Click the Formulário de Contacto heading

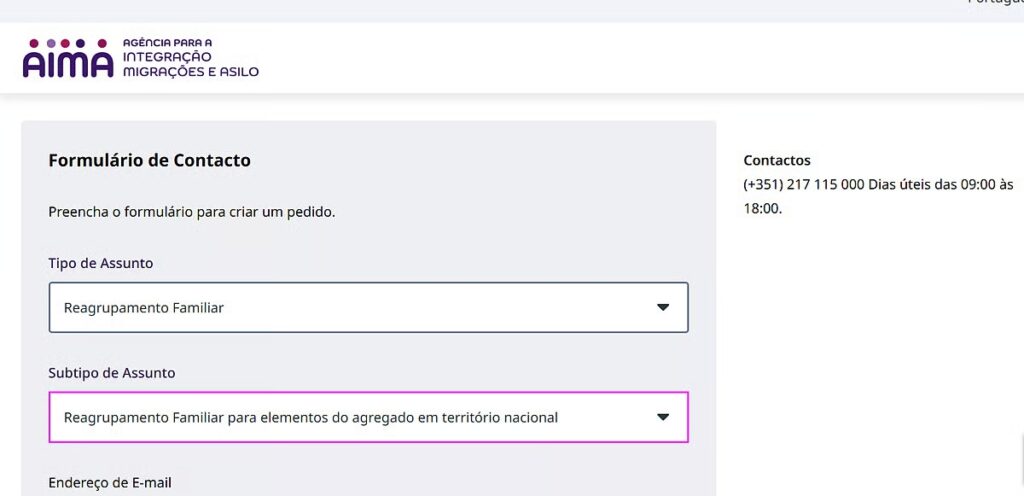[150, 160]
